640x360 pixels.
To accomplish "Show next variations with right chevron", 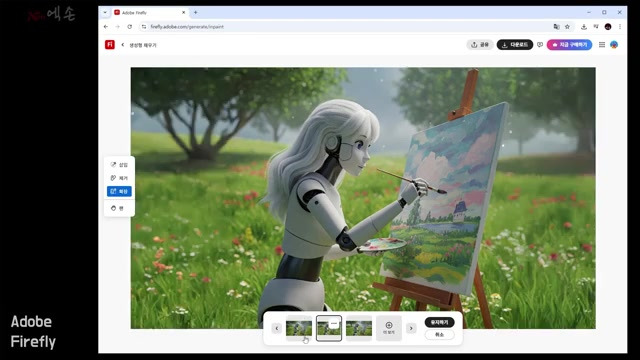I will click(411, 328).
